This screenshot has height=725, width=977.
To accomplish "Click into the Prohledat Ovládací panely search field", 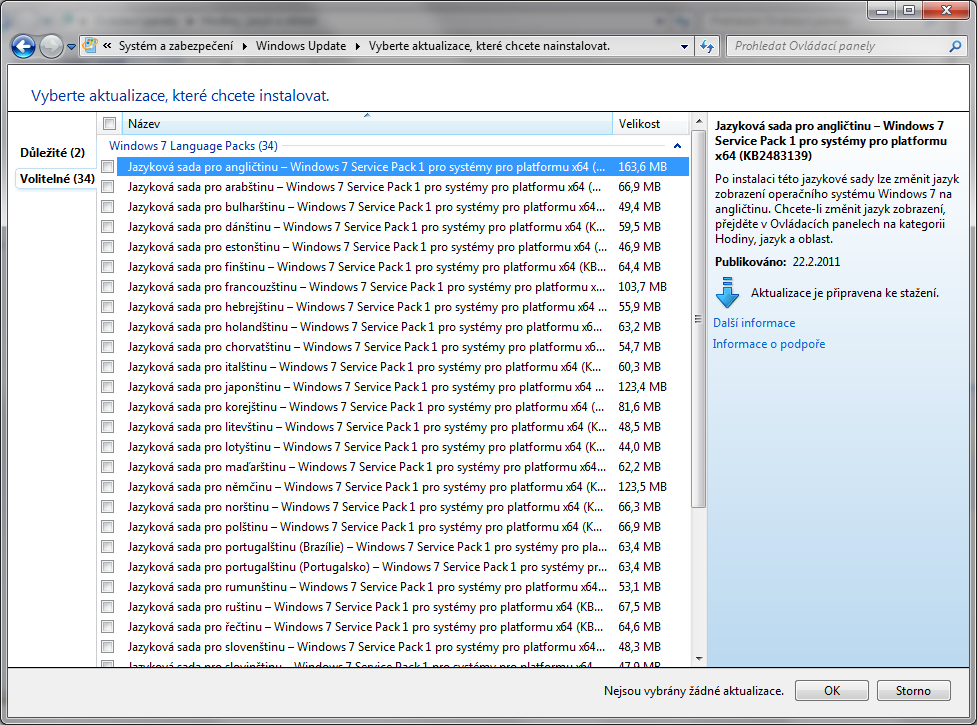I will [838, 46].
